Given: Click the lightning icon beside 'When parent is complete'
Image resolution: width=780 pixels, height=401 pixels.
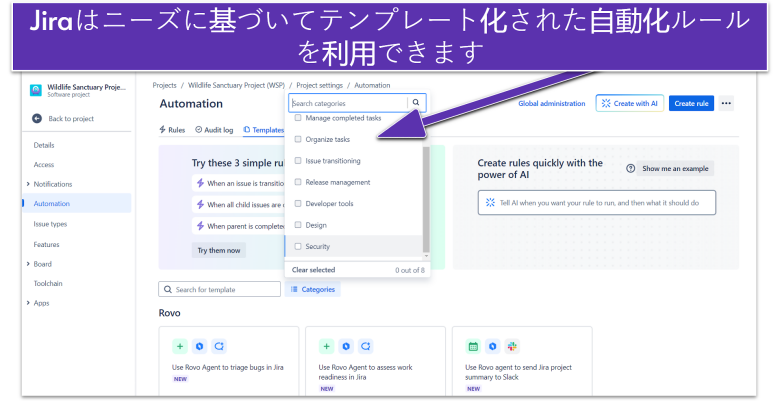Looking at the screenshot, I should click(x=200, y=226).
